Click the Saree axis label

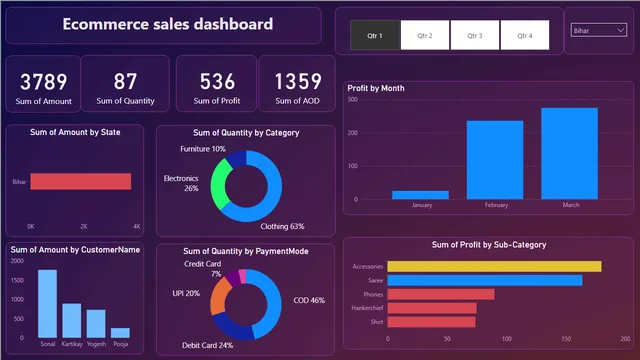376,280
